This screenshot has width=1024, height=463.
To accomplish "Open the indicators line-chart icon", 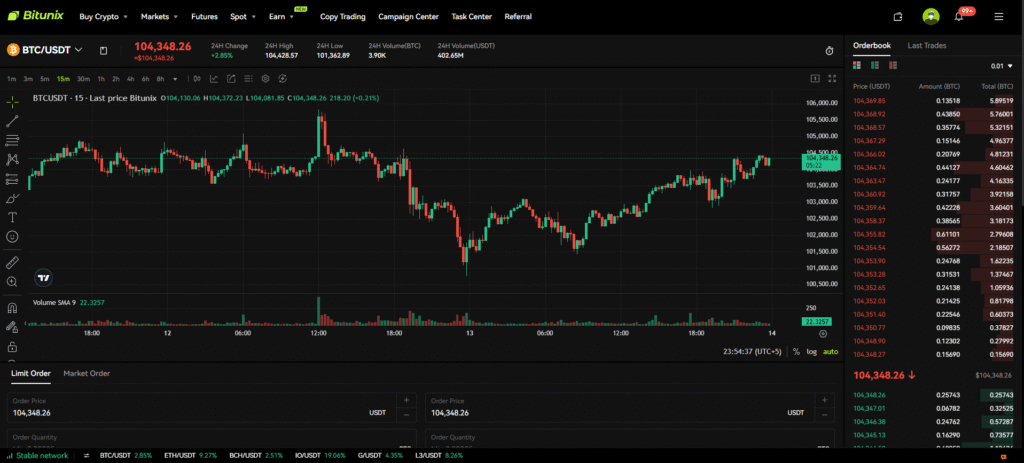I will (214, 78).
